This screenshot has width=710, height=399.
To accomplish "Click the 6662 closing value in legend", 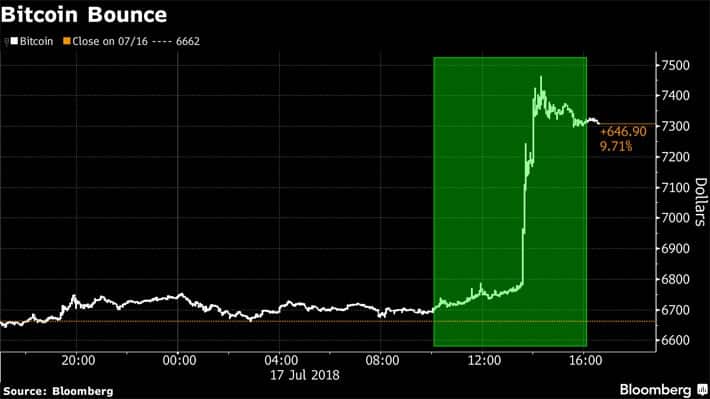I will coord(188,41).
